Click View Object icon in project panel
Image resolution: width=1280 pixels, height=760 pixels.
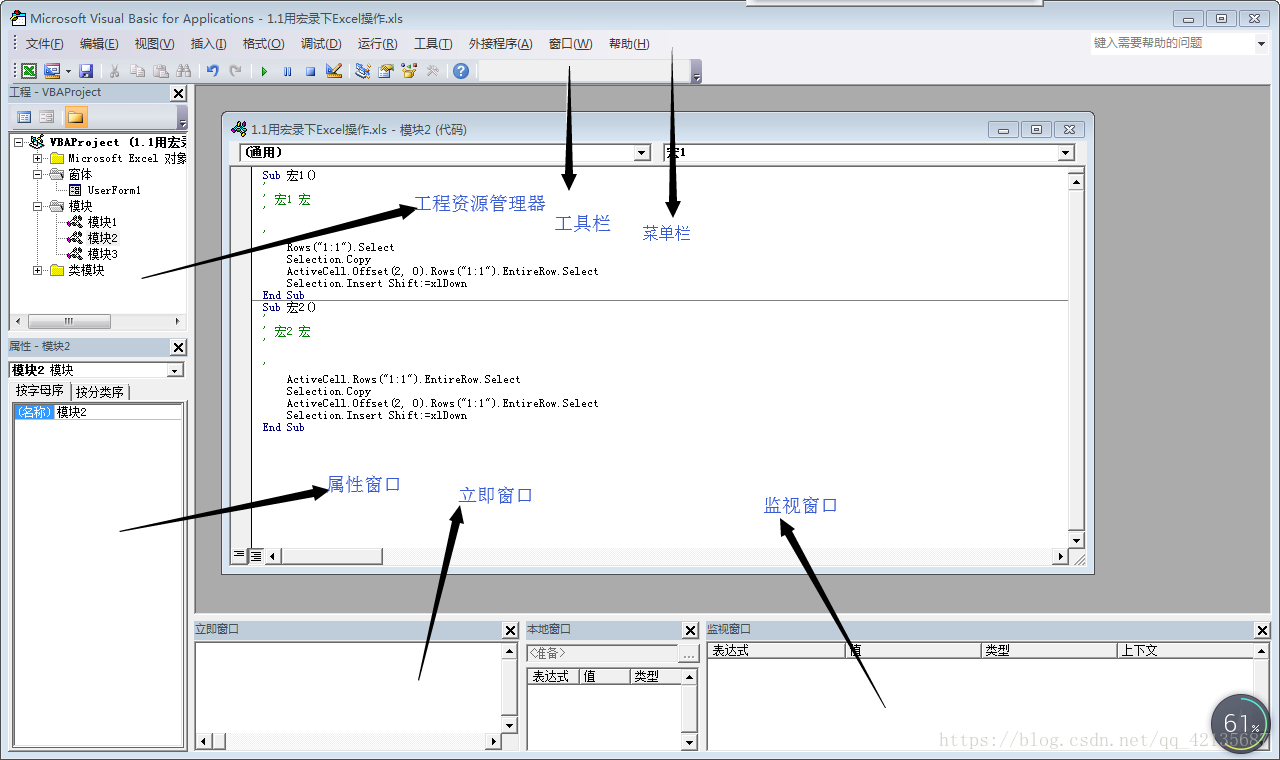(x=47, y=117)
